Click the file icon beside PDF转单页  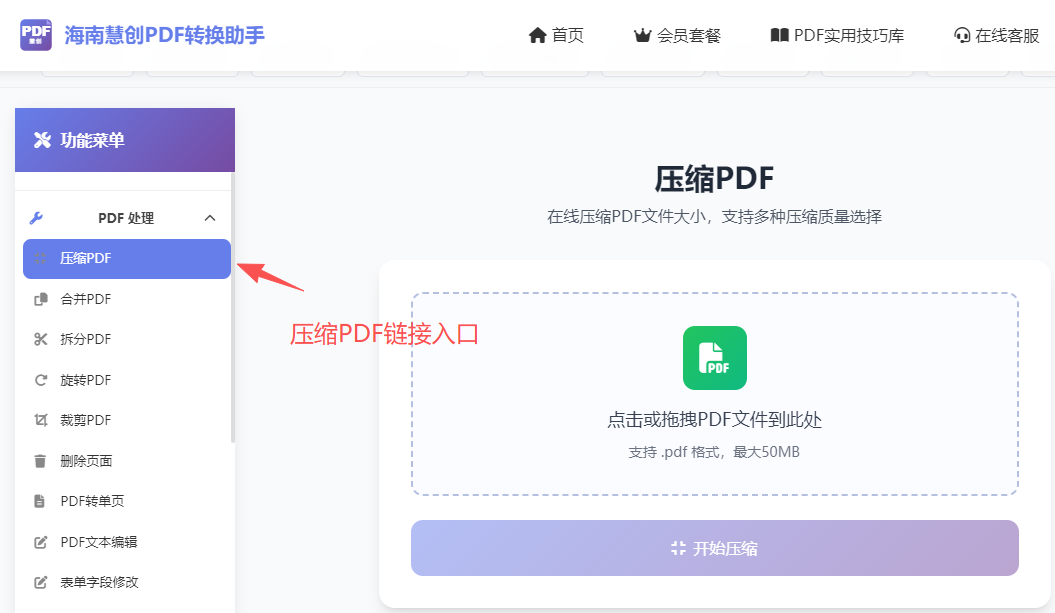coord(40,501)
